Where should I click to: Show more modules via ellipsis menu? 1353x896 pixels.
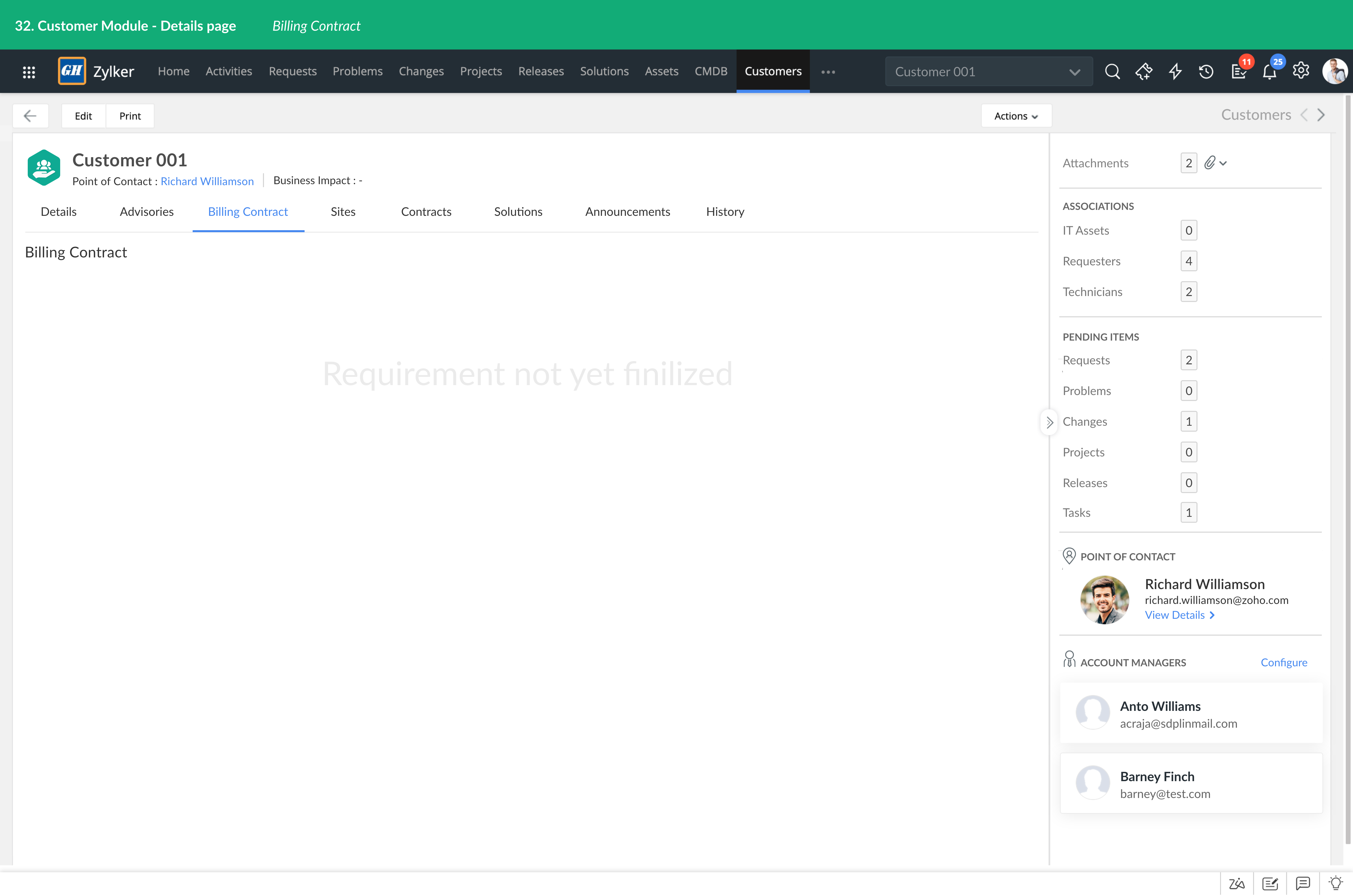click(828, 72)
